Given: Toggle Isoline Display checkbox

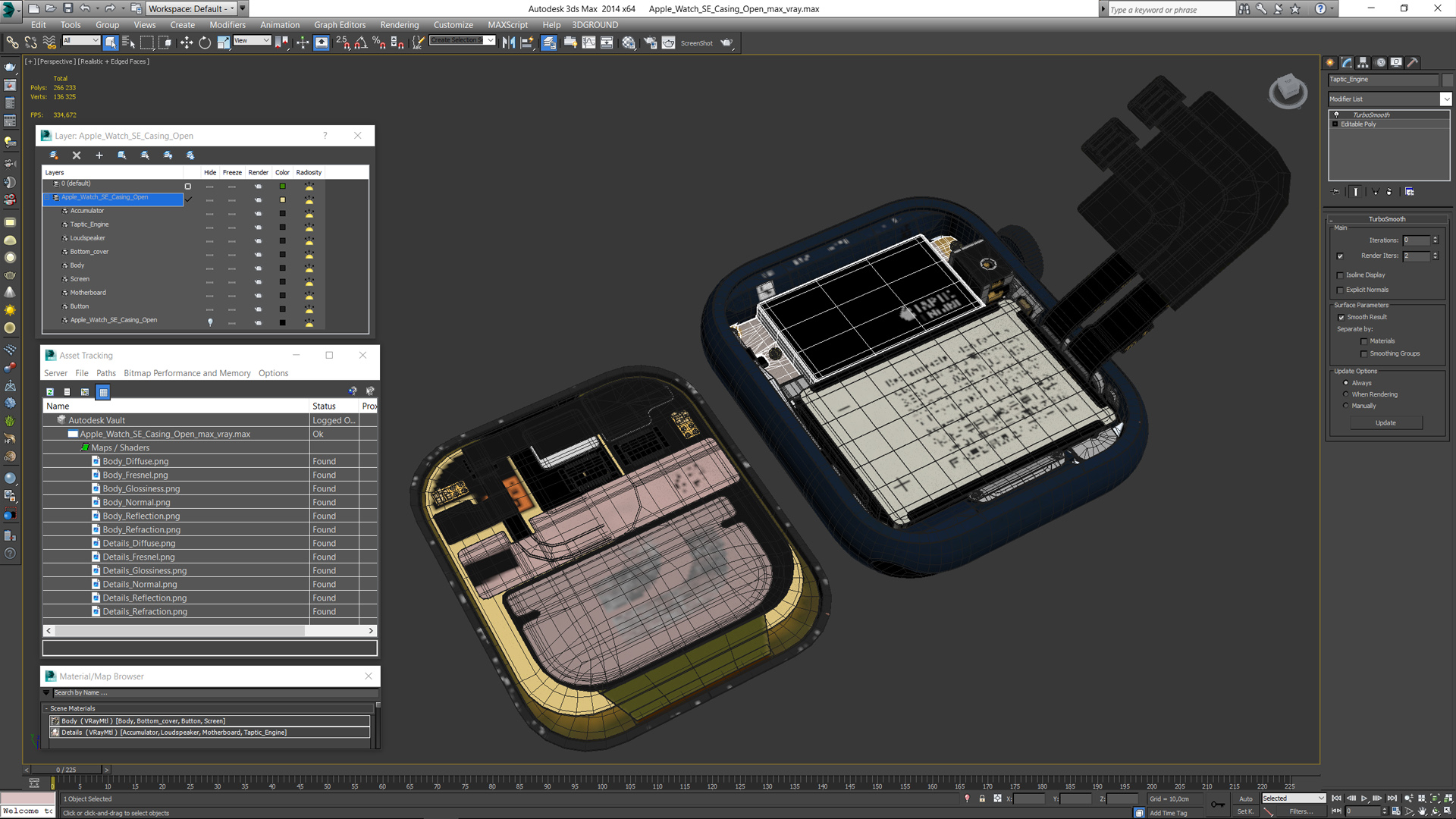Looking at the screenshot, I should click(1340, 275).
